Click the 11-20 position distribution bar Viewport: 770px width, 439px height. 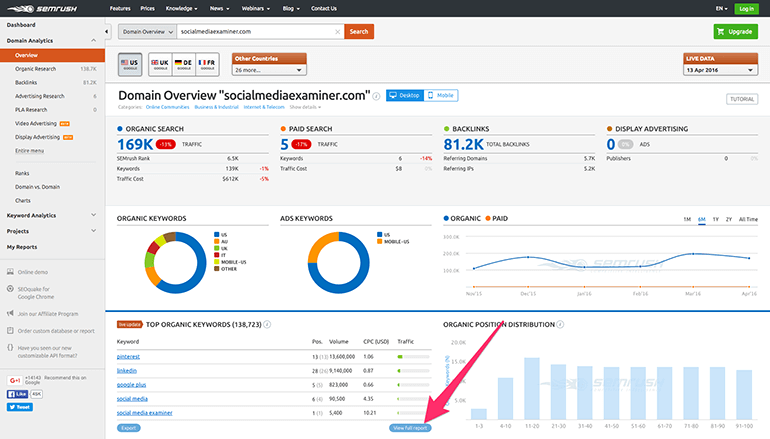pos(532,388)
